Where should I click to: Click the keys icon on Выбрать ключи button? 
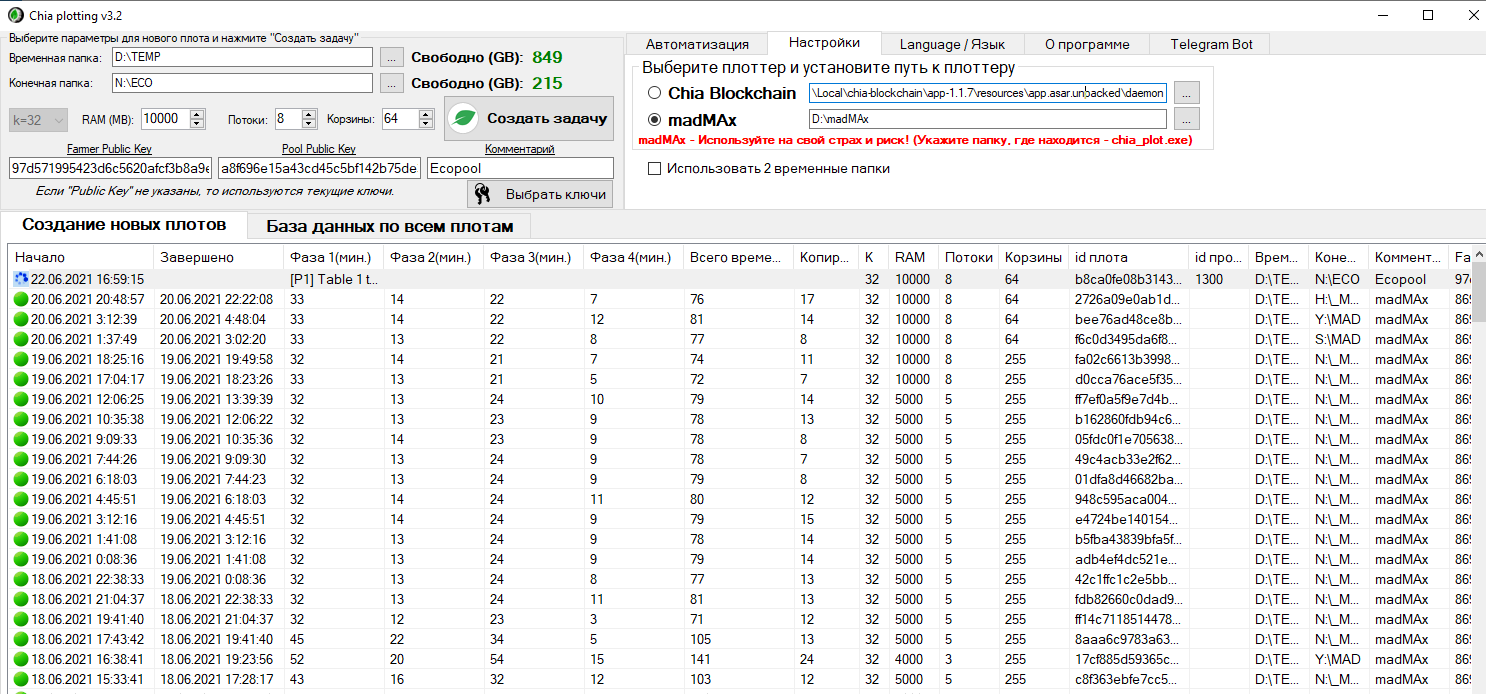pyautogui.click(x=482, y=194)
